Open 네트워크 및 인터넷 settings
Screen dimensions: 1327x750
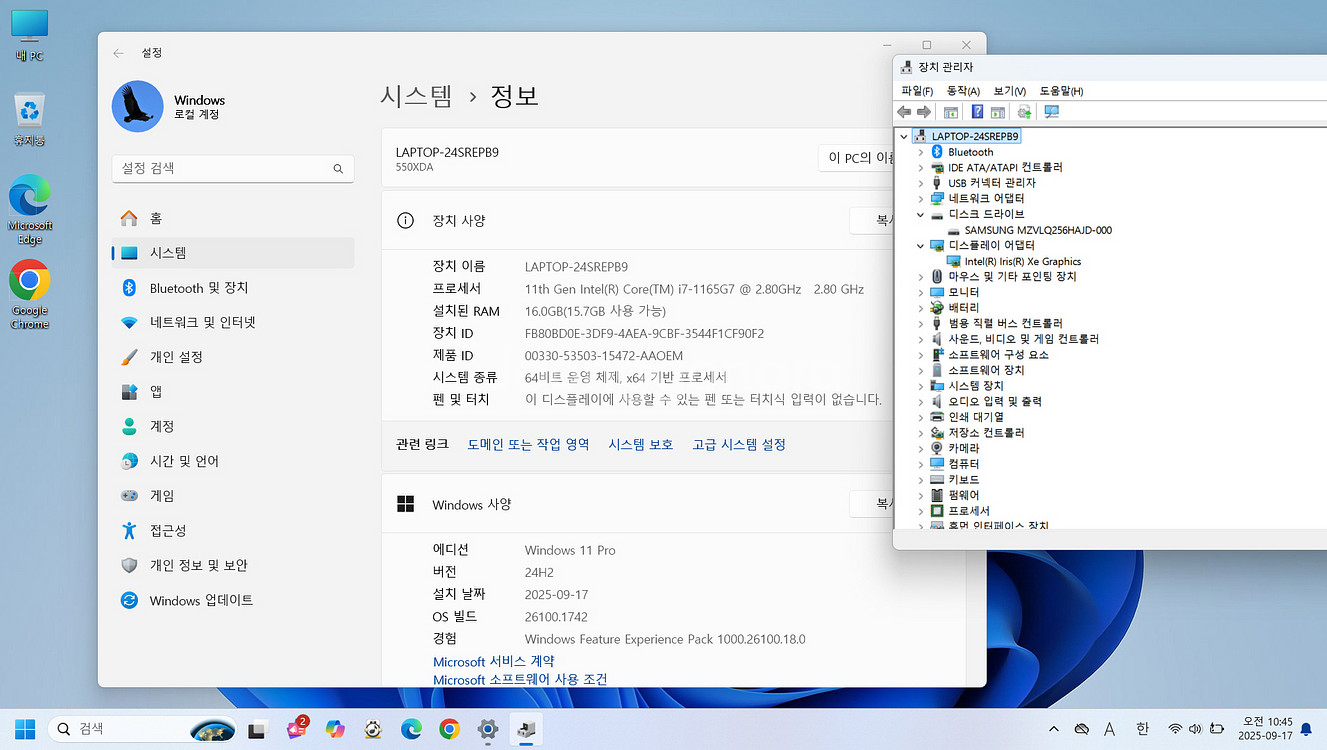(x=202, y=322)
